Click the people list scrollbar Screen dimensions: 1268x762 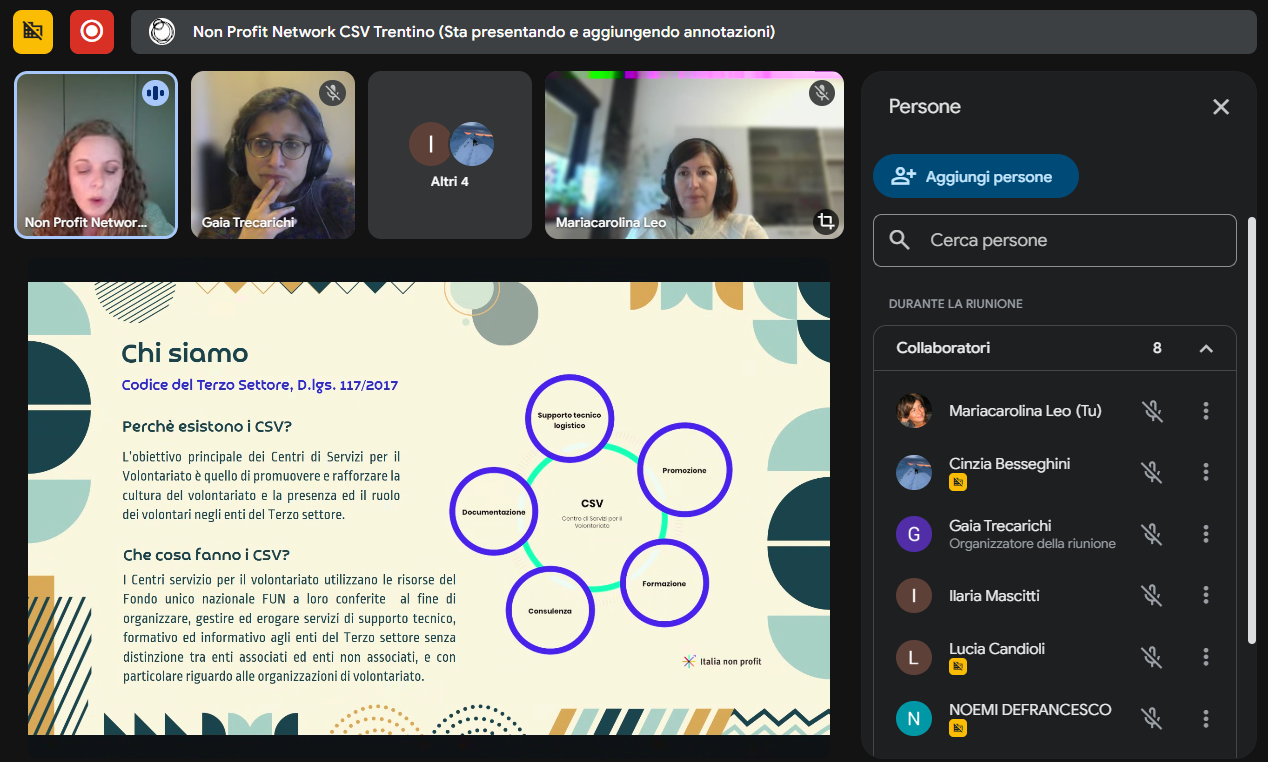click(1251, 430)
